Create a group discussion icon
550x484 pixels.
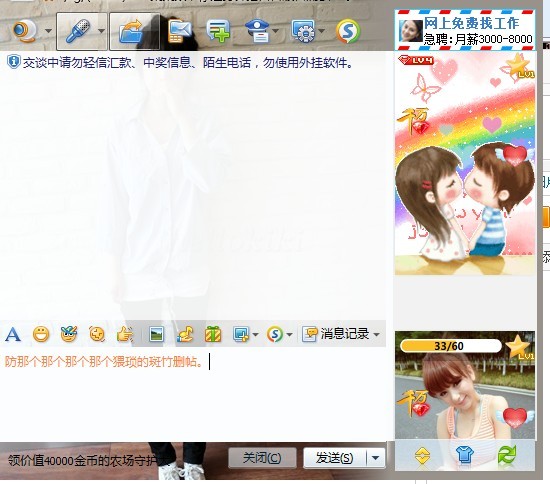(218, 31)
